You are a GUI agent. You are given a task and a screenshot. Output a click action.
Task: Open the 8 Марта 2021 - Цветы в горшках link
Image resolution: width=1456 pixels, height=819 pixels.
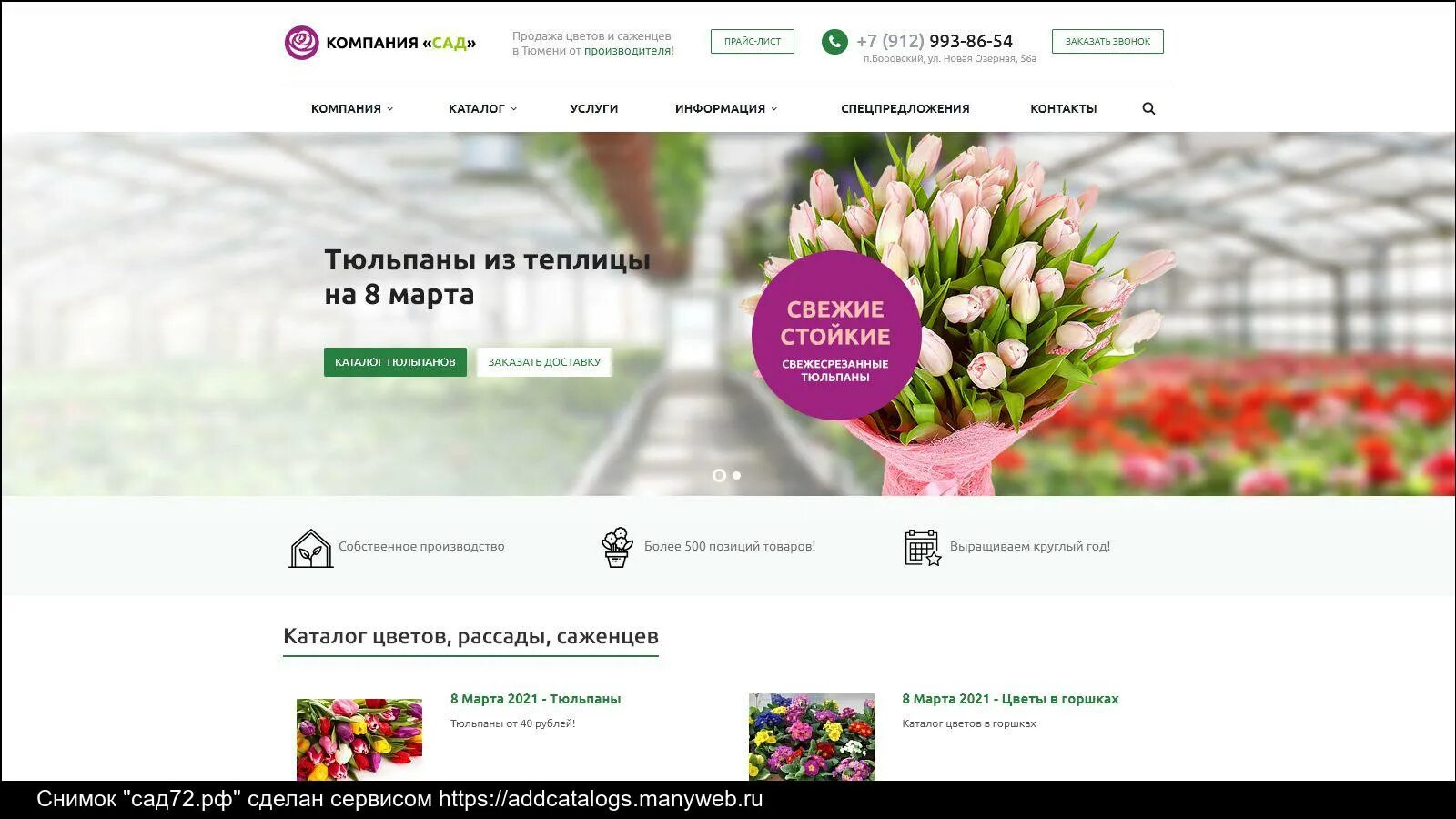pyautogui.click(x=1010, y=699)
